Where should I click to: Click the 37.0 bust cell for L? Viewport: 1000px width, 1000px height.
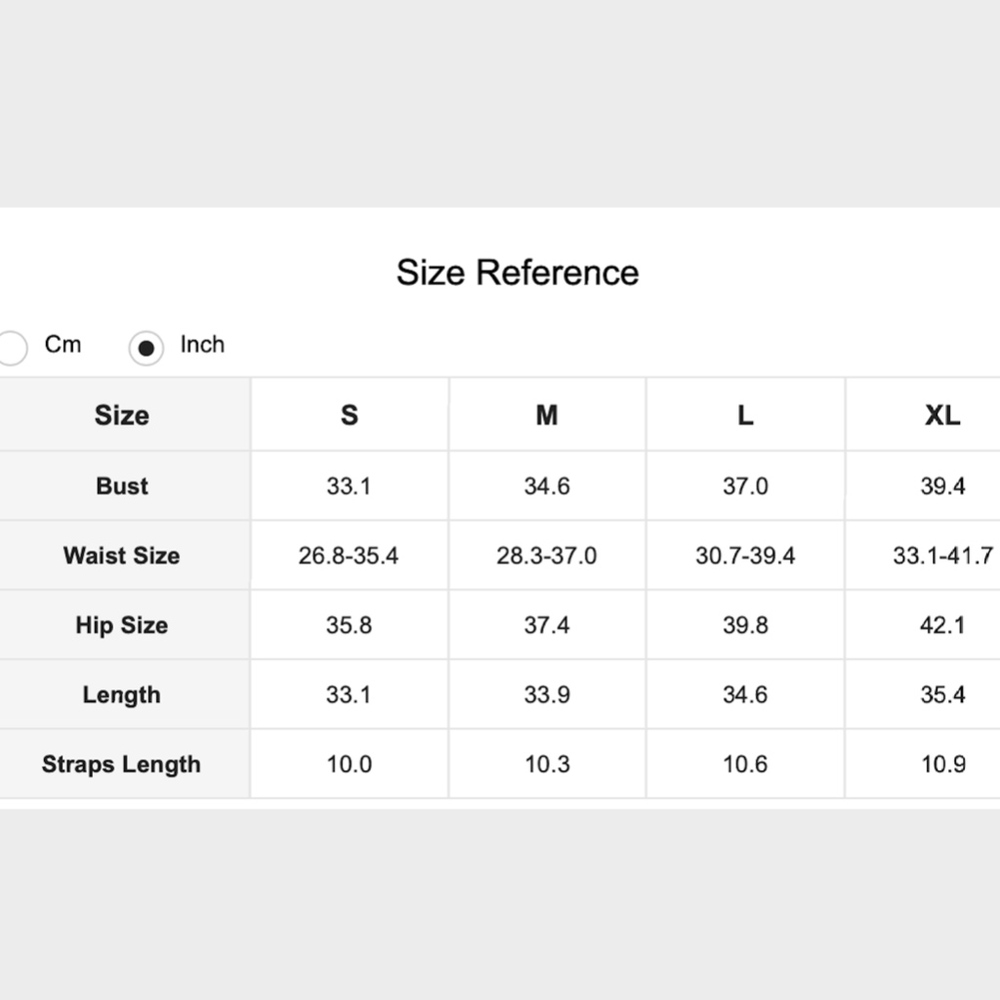pyautogui.click(x=746, y=486)
